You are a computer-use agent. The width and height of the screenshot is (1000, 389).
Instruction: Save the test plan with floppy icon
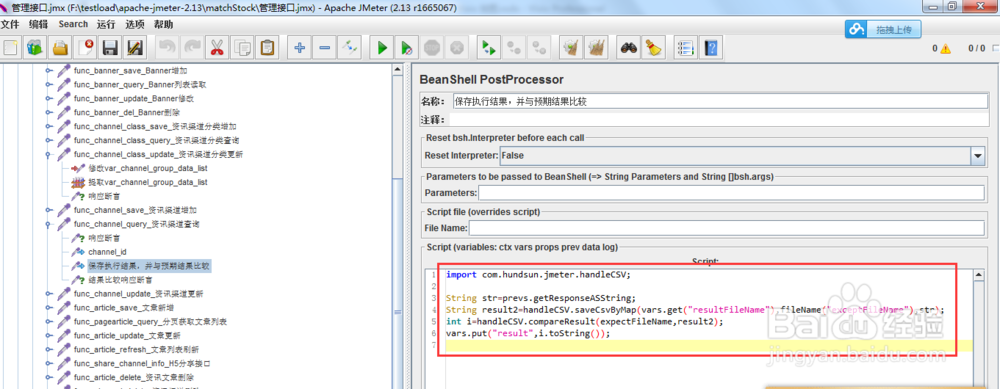tap(110, 48)
